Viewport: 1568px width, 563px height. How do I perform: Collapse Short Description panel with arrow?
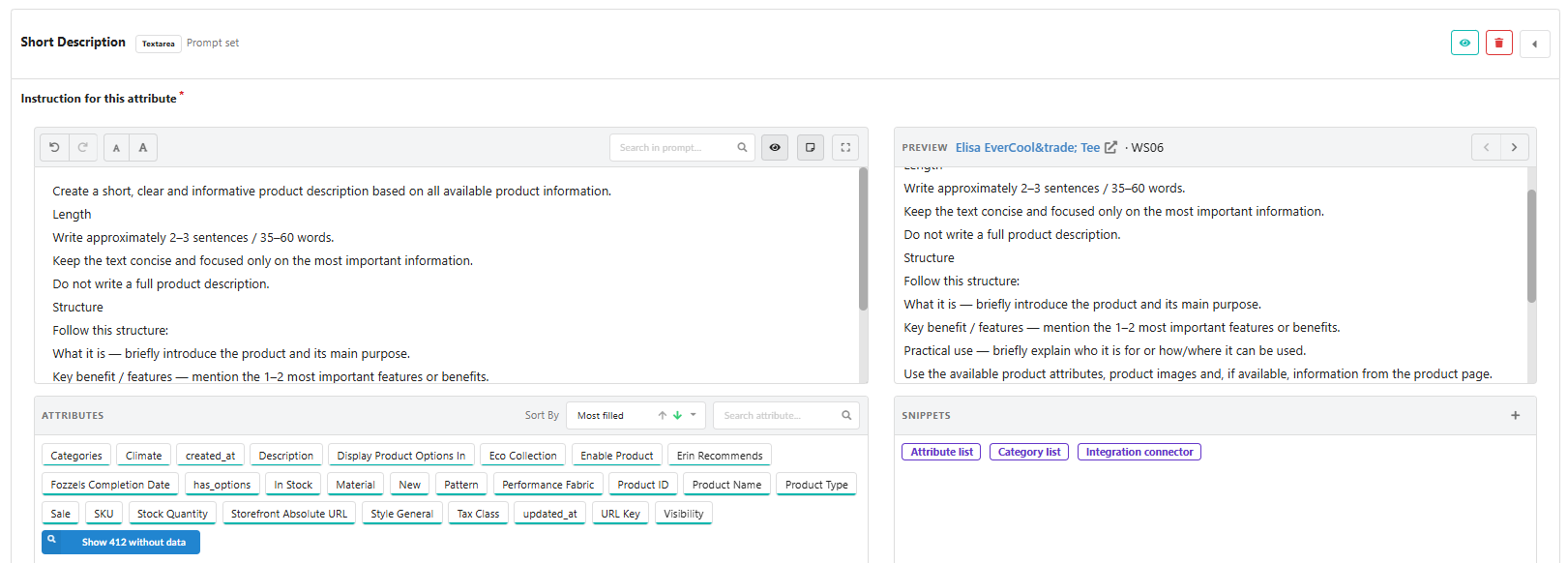point(1534,44)
